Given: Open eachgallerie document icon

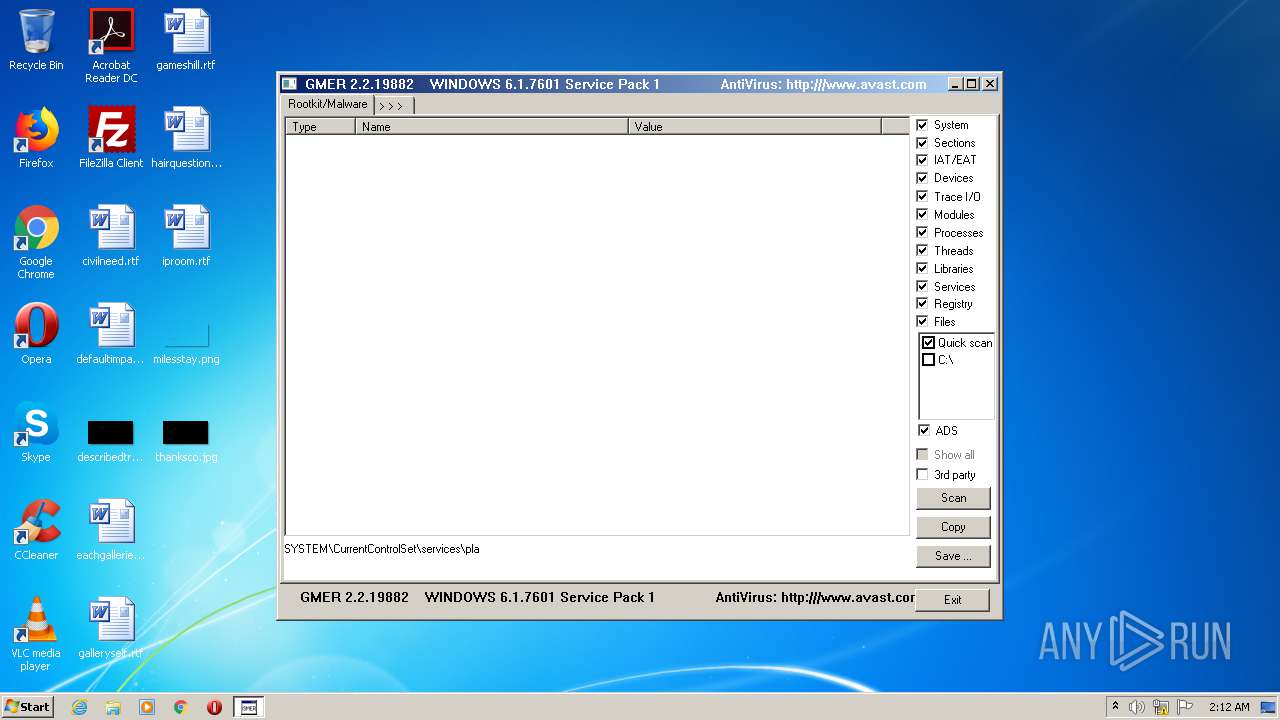Looking at the screenshot, I should click(x=111, y=530).
